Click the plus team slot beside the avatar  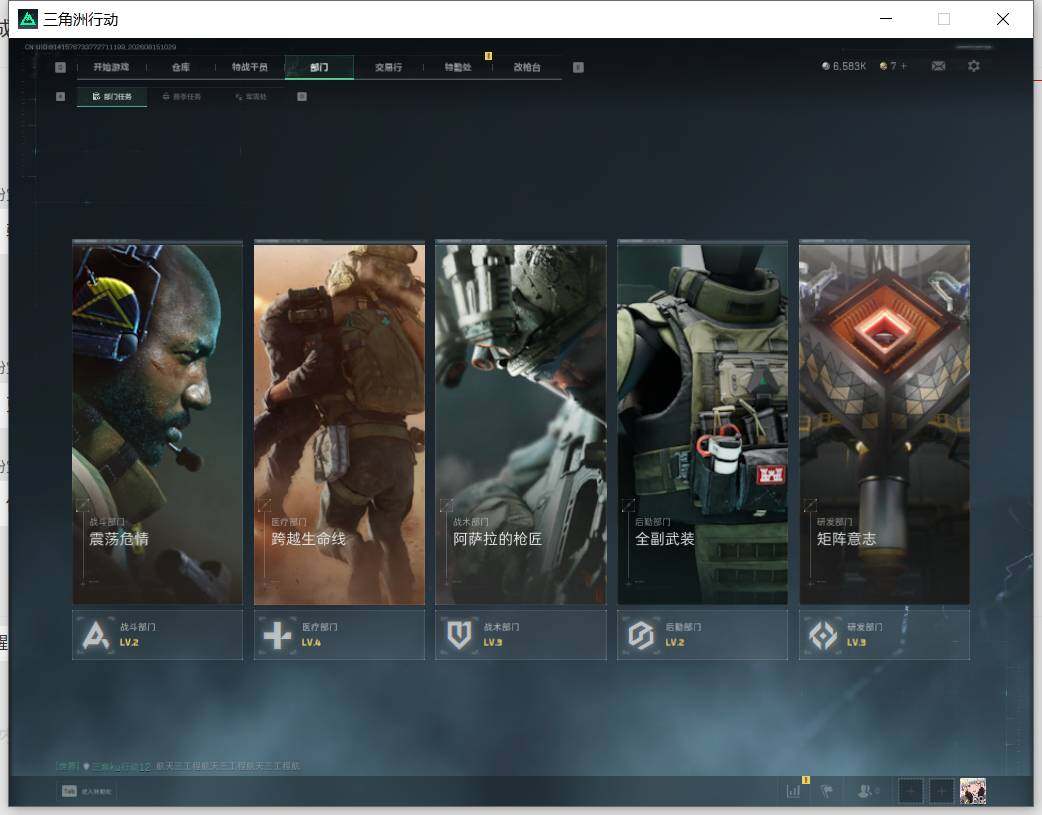click(x=941, y=791)
